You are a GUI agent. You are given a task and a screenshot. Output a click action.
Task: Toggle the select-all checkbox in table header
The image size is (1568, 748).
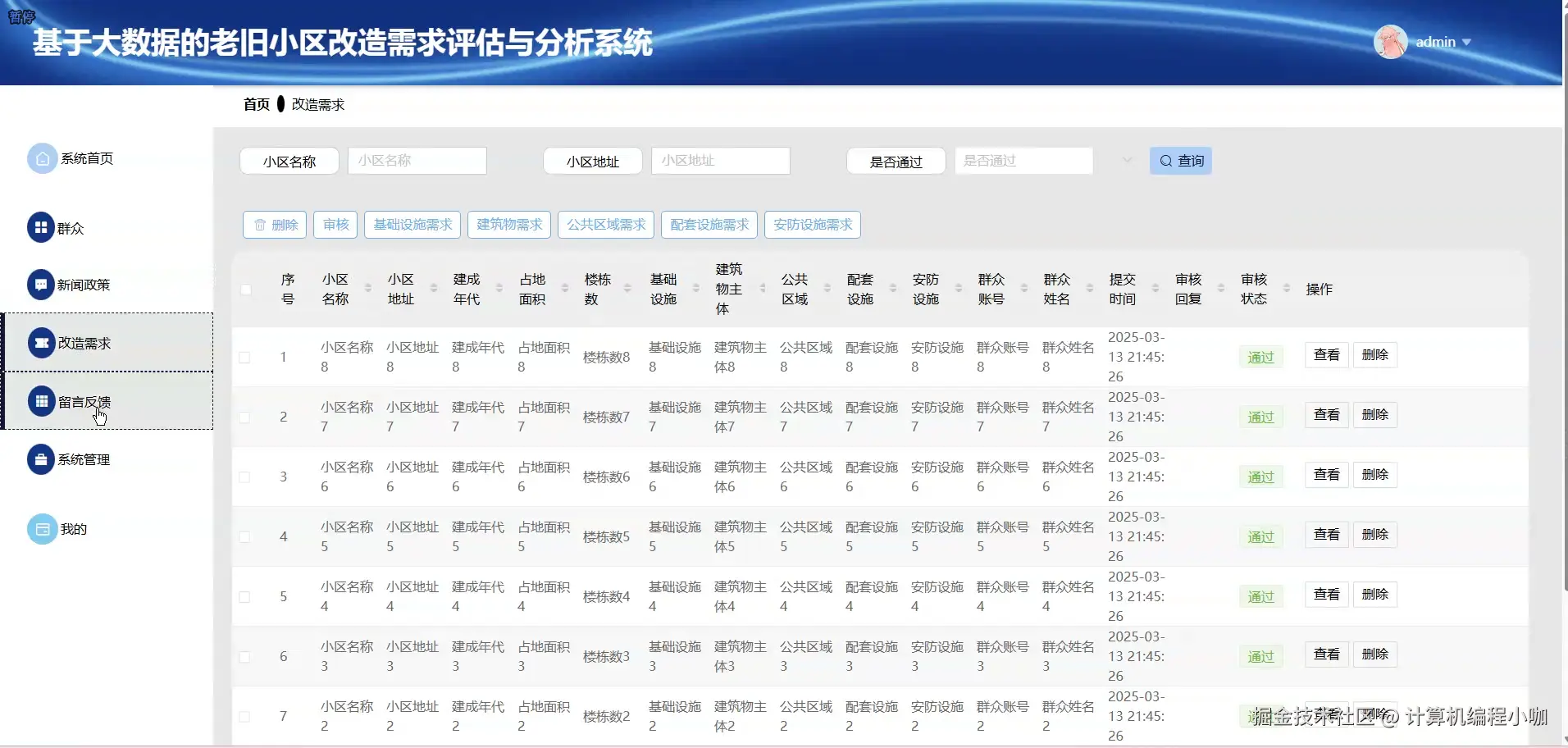click(245, 290)
